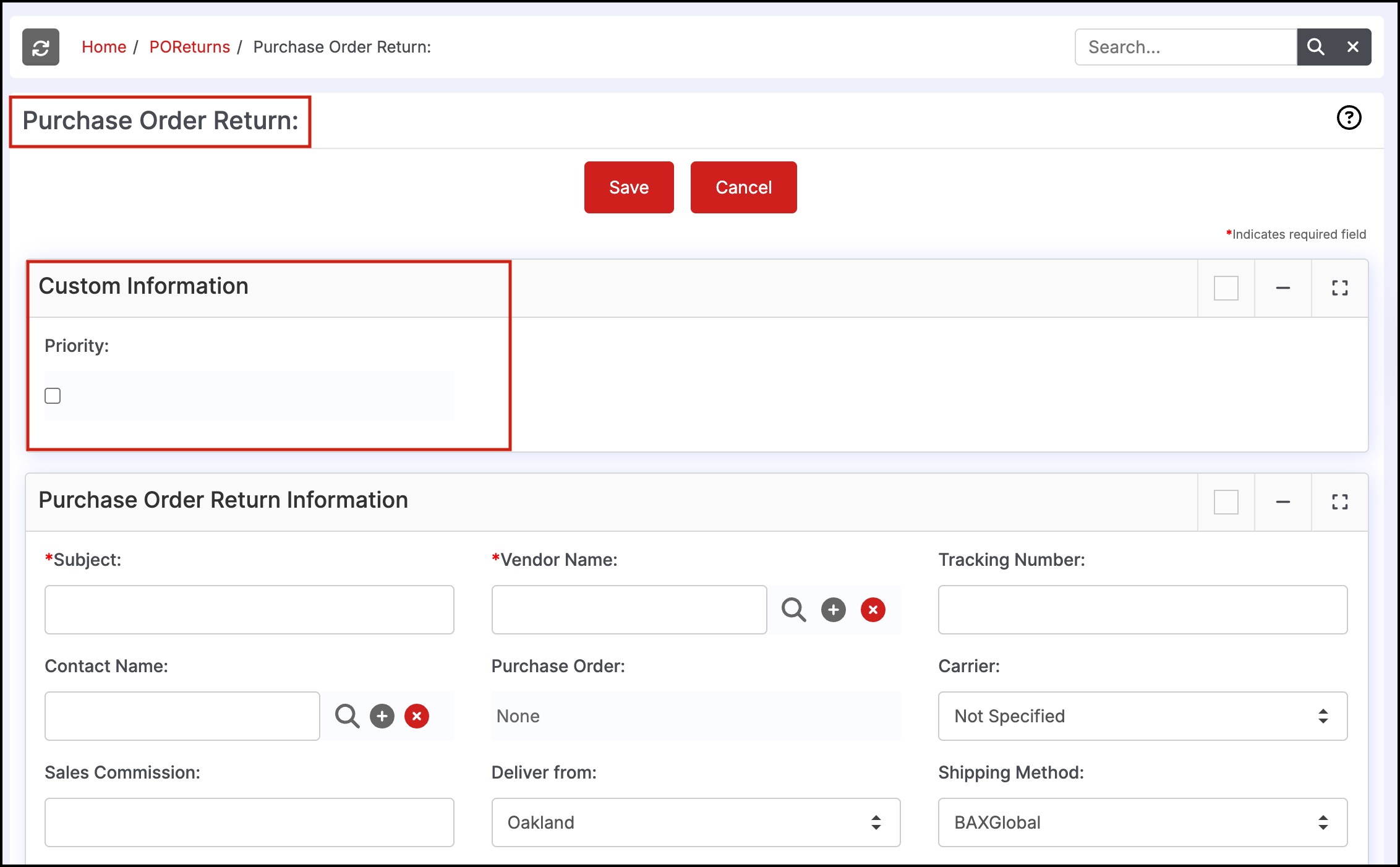Click the Sales Commission input field
The width and height of the screenshot is (1400, 867).
[x=249, y=822]
